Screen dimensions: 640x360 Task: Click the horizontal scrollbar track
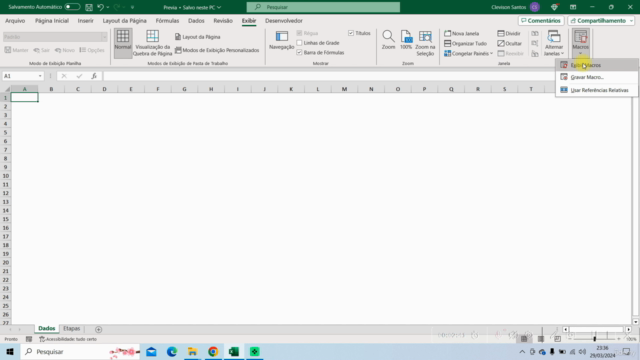[597, 329]
